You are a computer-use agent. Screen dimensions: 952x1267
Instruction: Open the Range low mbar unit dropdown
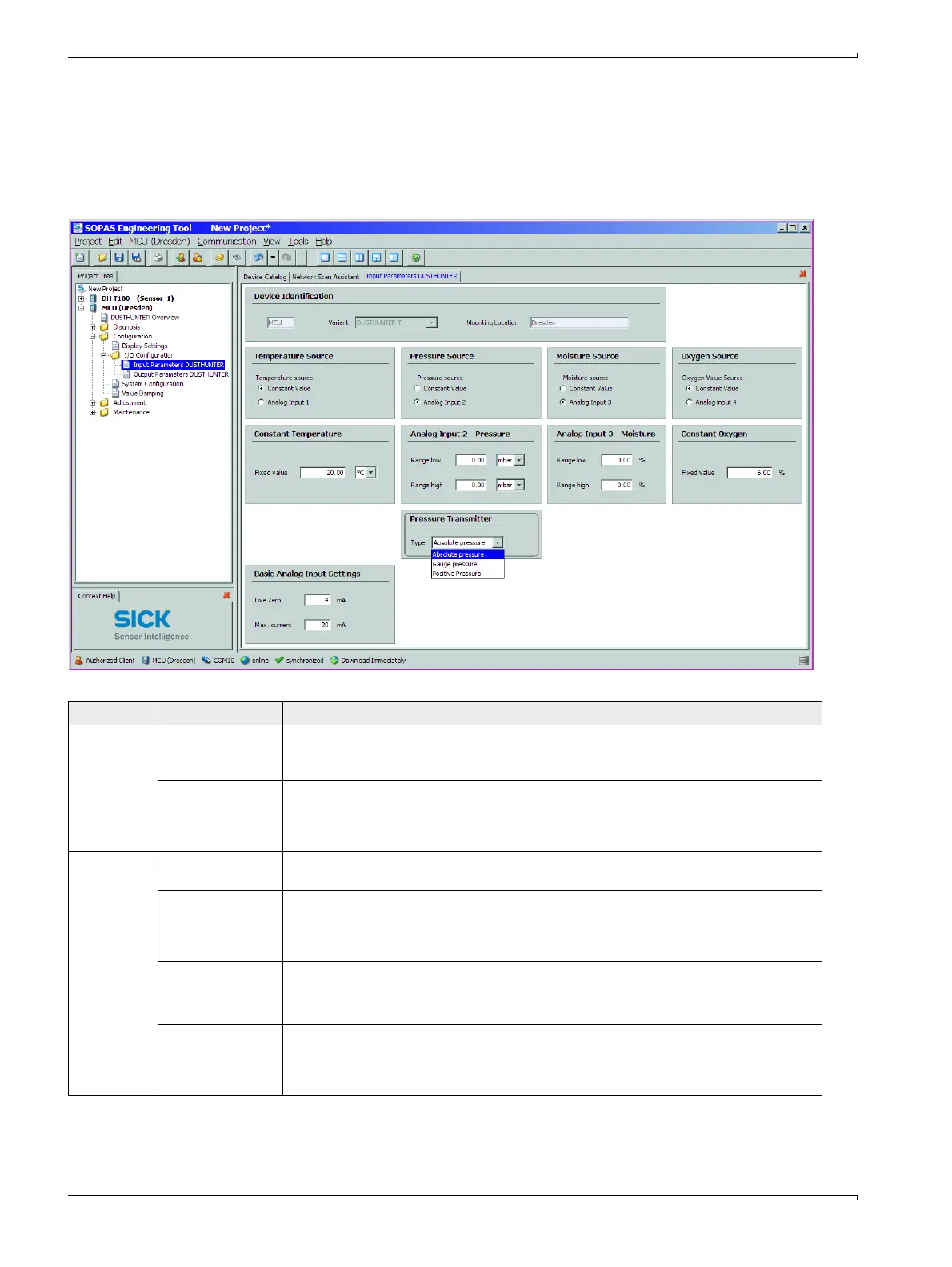click(x=519, y=460)
